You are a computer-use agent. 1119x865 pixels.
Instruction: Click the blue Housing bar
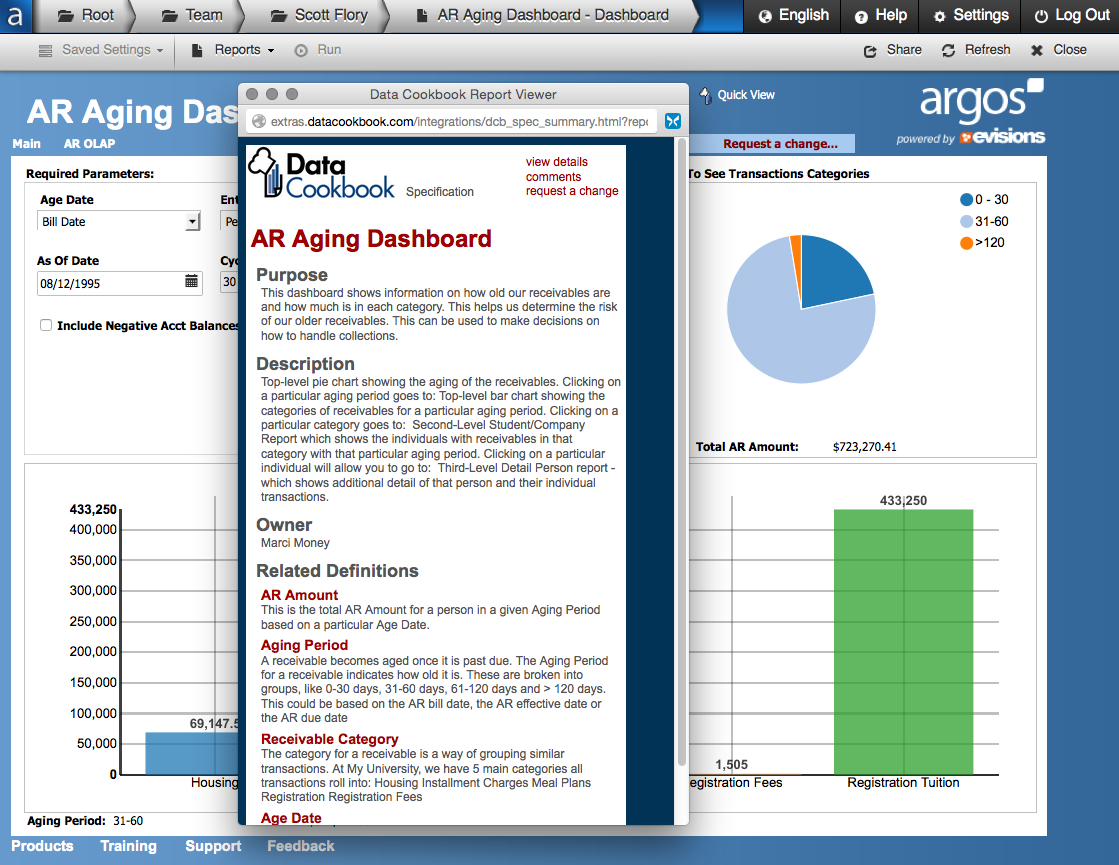click(x=191, y=753)
